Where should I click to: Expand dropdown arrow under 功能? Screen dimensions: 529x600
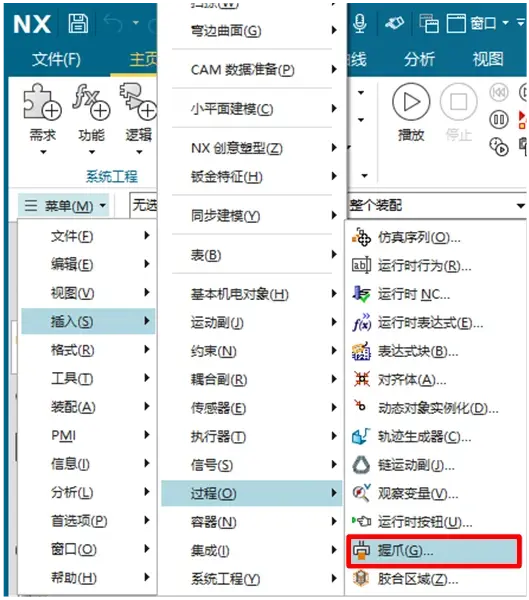91,152
